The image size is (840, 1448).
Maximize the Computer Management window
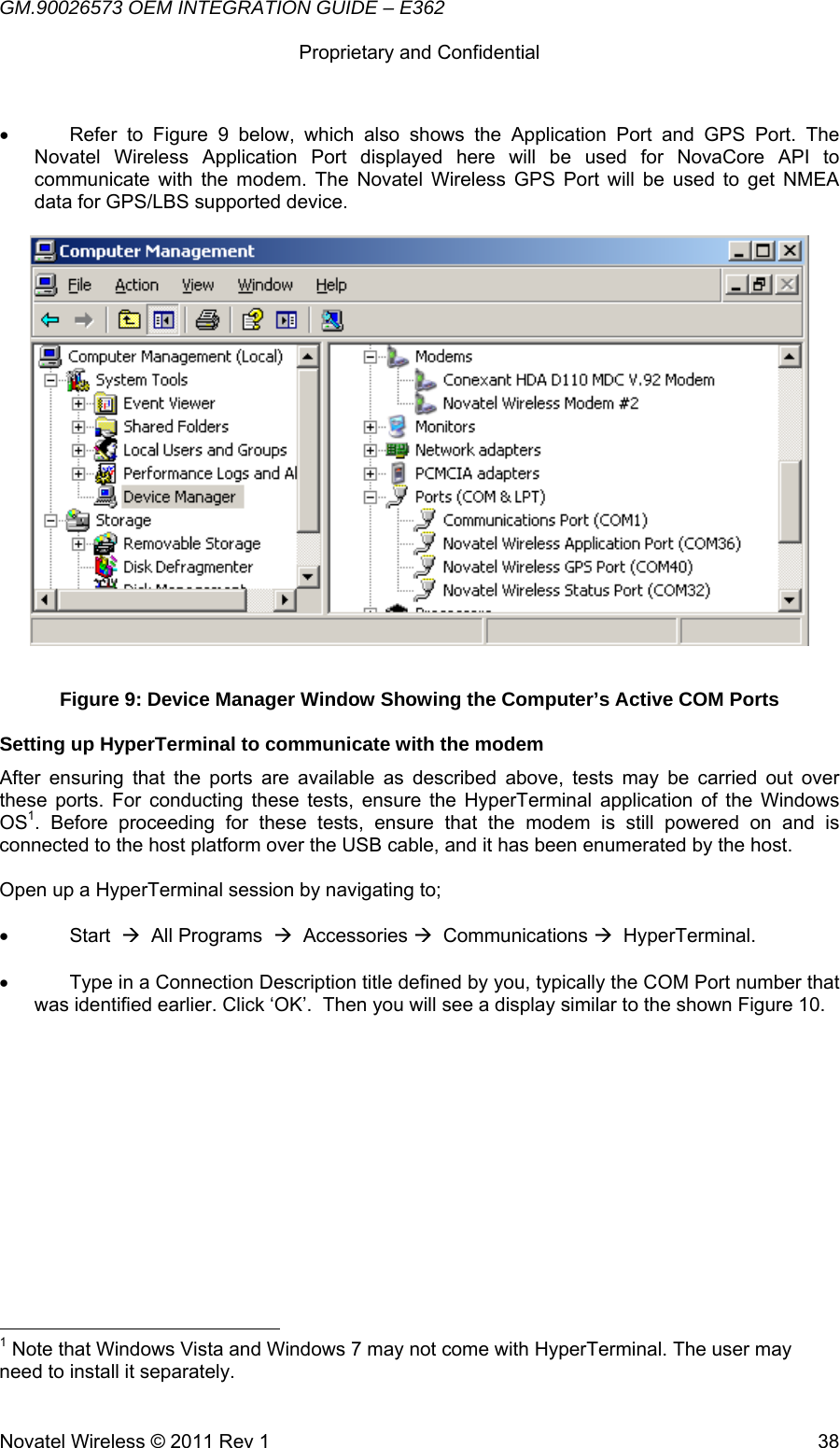point(763,250)
